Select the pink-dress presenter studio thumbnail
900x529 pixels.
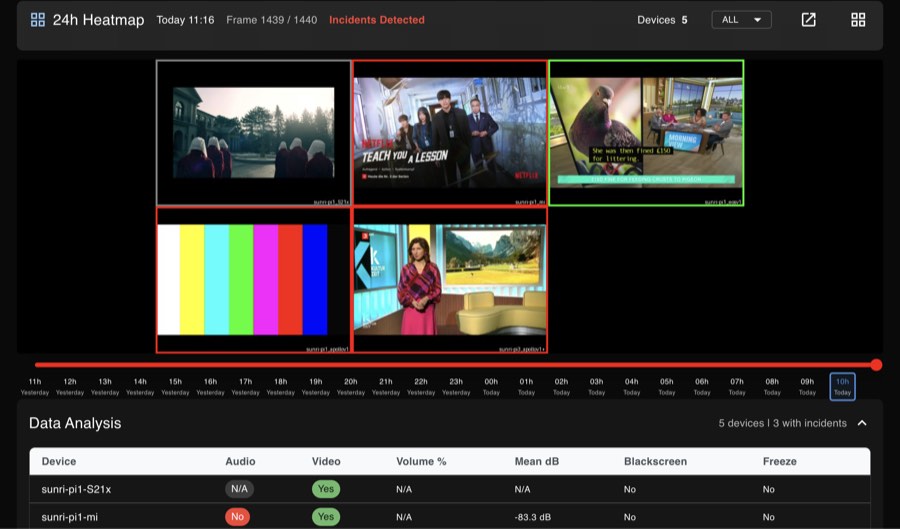(450, 280)
